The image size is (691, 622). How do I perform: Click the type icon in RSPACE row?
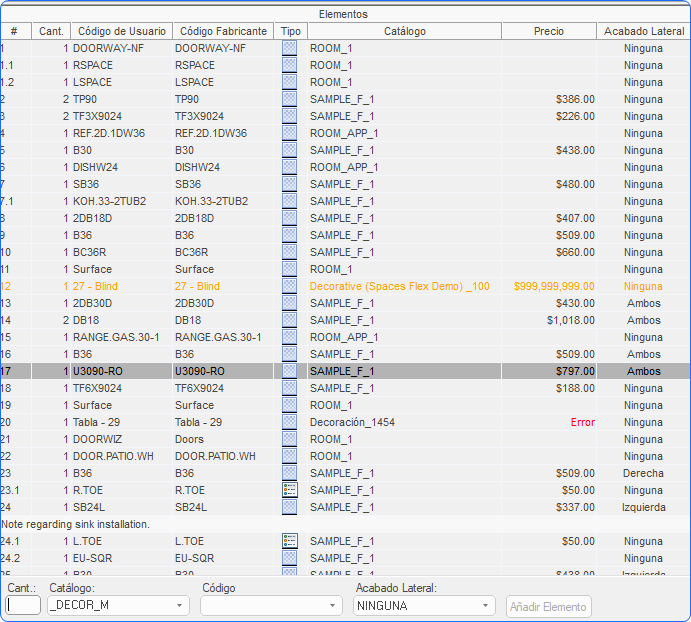[x=289, y=65]
